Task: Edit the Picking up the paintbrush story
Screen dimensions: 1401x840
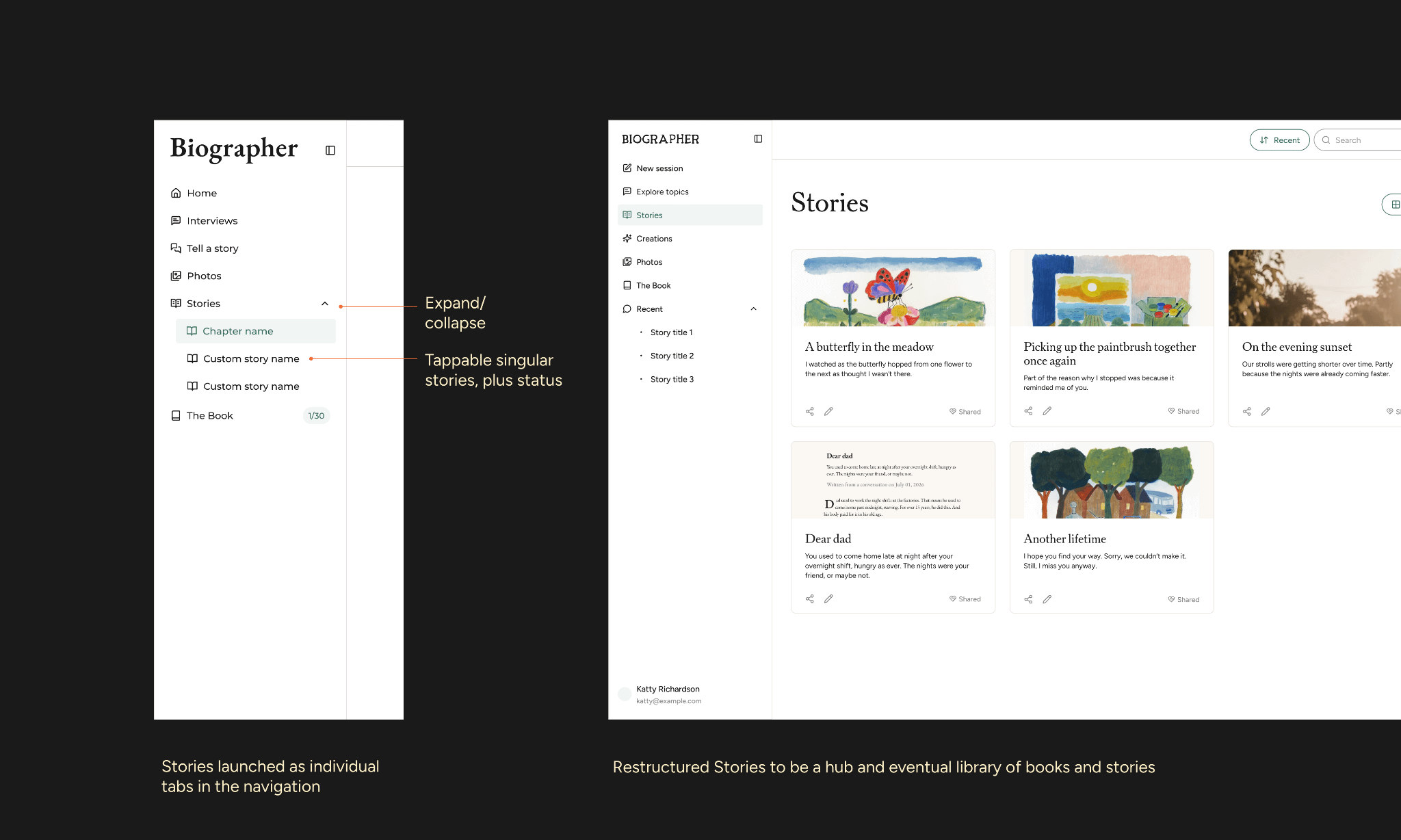Action: [1047, 411]
